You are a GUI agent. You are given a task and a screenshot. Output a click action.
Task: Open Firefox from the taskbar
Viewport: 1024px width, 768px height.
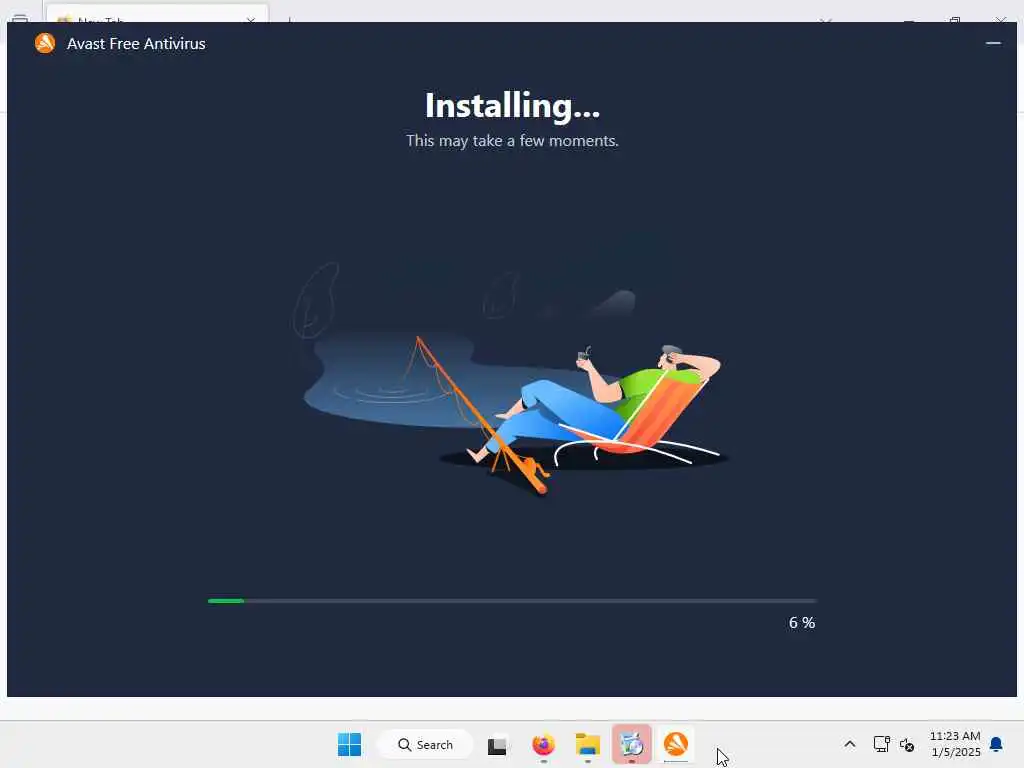tap(543, 744)
